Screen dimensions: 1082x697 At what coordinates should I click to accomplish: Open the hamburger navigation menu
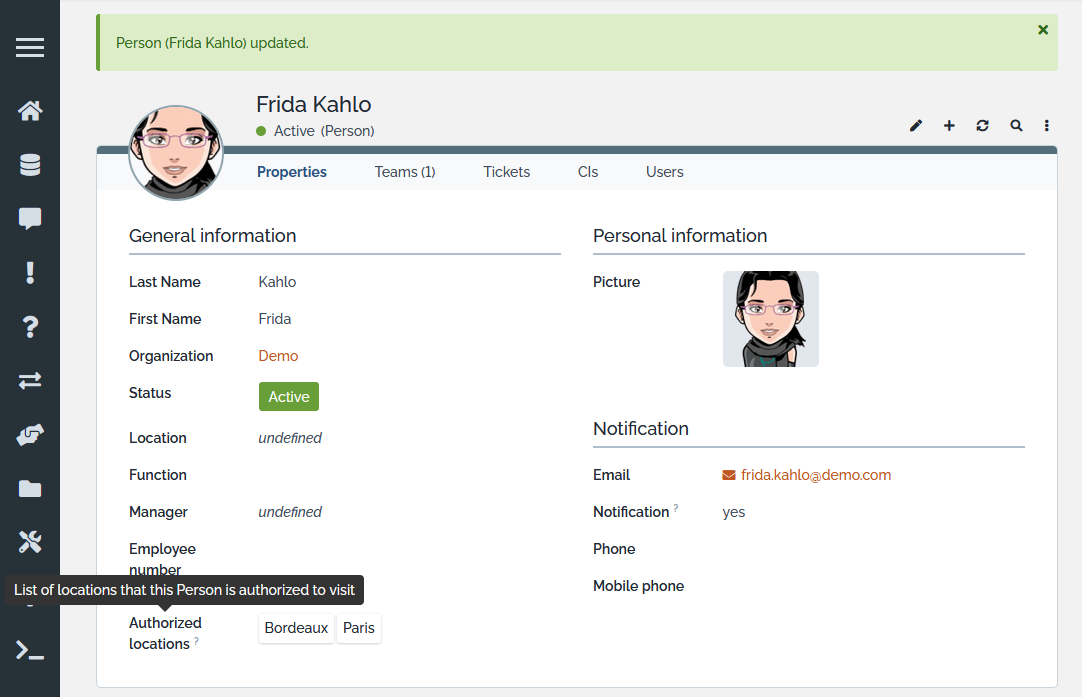[30, 47]
